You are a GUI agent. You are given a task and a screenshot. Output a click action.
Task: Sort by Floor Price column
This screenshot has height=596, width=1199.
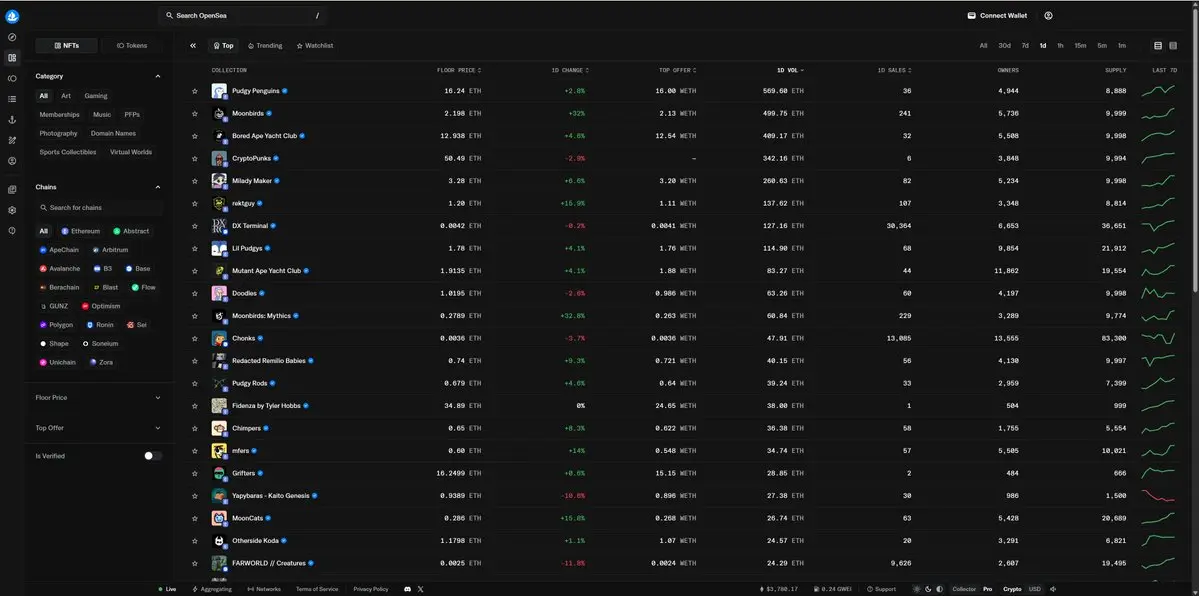click(x=459, y=70)
